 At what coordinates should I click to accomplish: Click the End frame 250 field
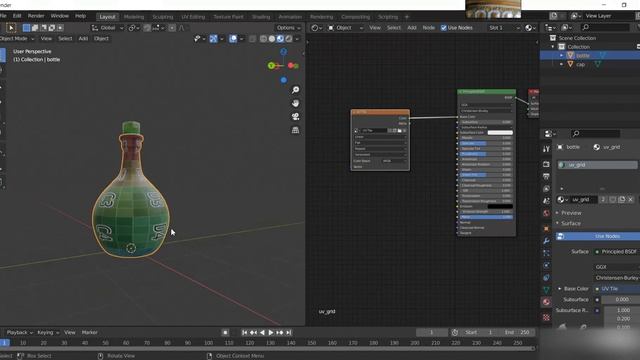517,333
